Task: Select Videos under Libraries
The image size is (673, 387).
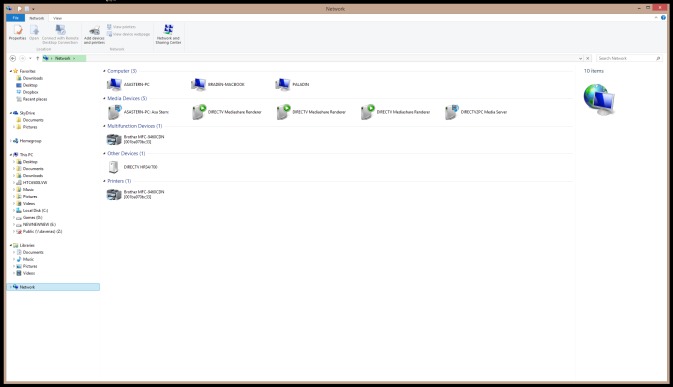Action: tap(26, 273)
